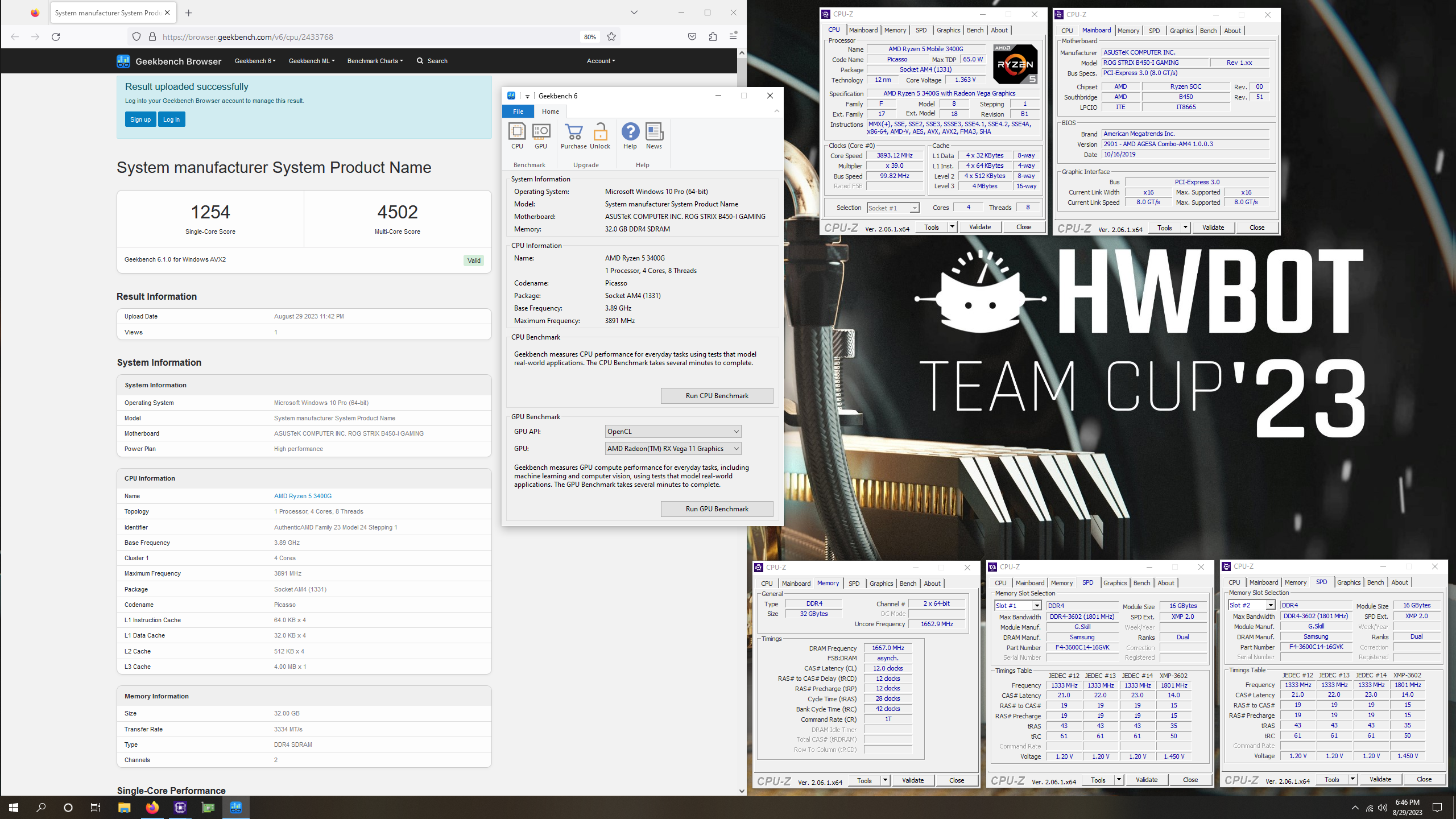Screen dimensions: 1456x819
Task: Click the Geekbench Browser logo
Action: coord(169,61)
